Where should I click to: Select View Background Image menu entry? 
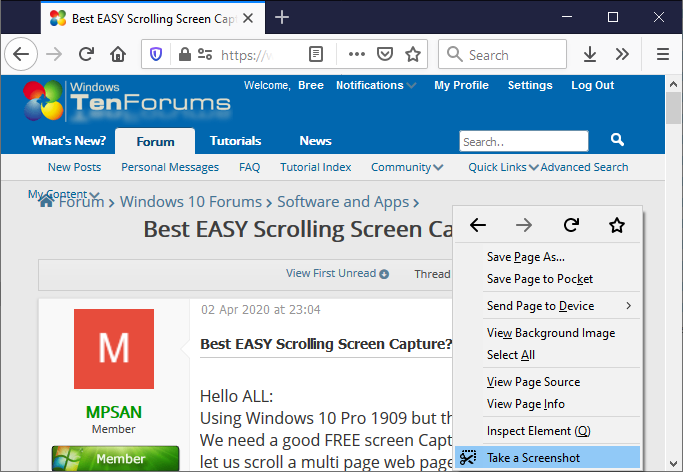pos(548,333)
